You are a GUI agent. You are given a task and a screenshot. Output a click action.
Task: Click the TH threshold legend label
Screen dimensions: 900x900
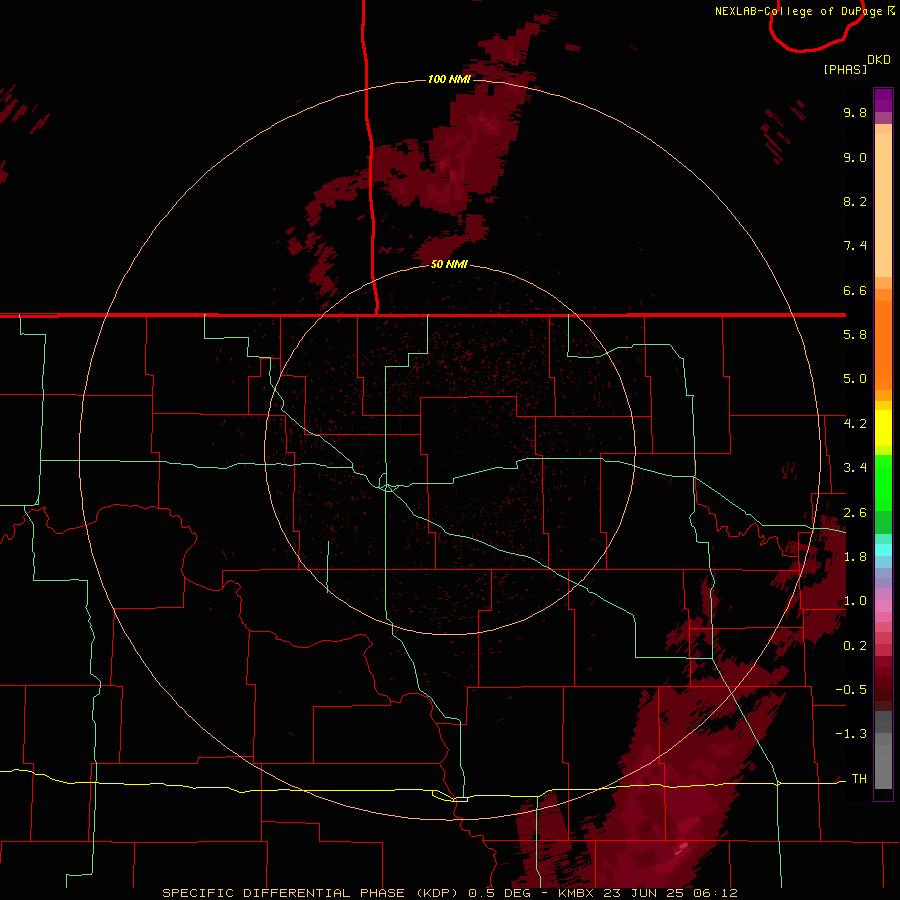point(859,779)
